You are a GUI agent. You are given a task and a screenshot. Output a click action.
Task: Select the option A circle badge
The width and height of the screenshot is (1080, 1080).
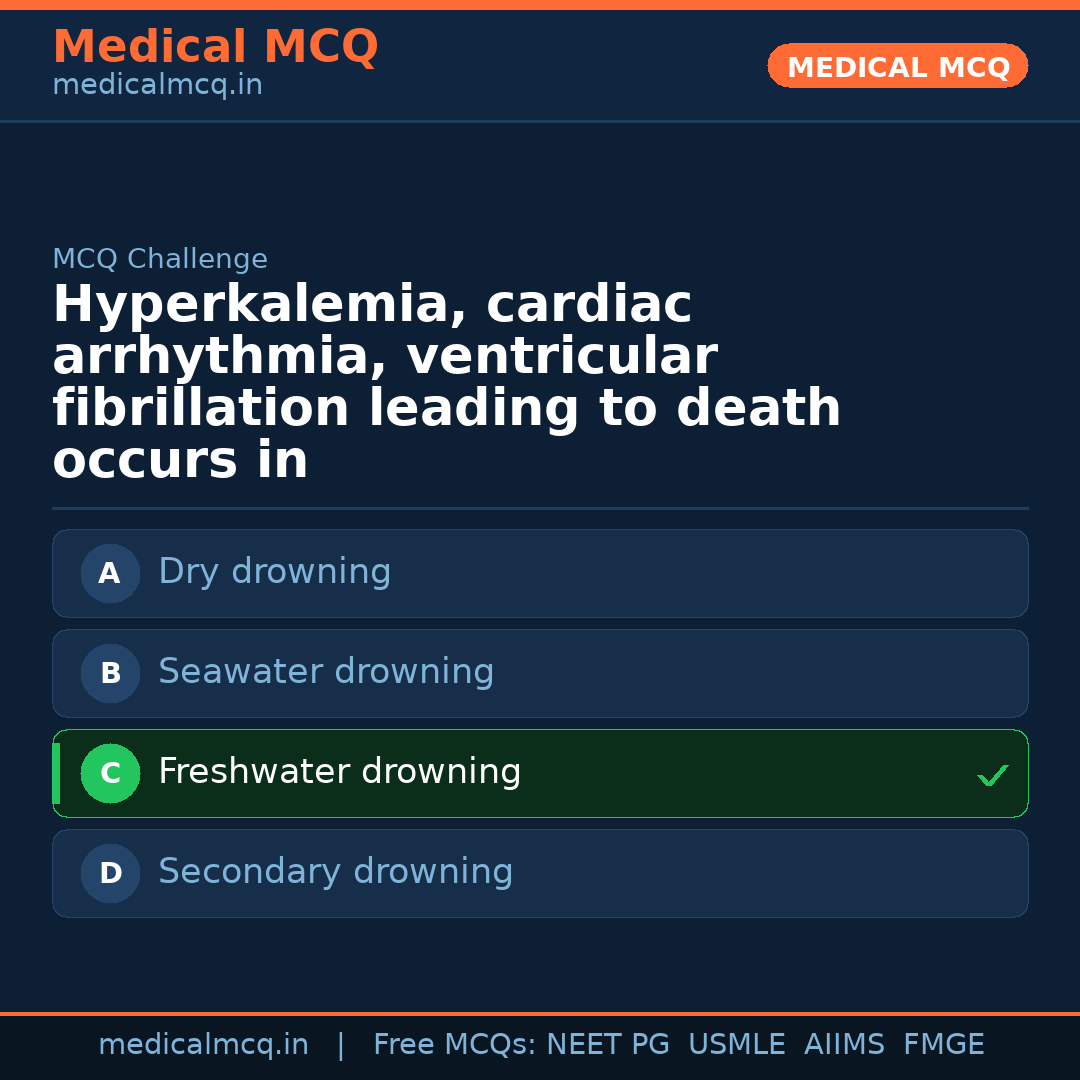[110, 573]
